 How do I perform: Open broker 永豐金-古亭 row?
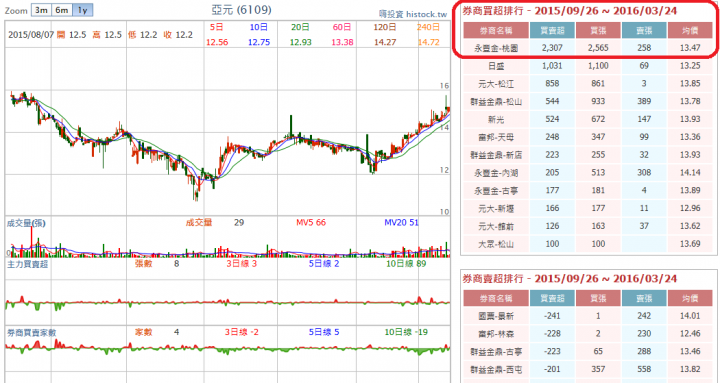495,191
